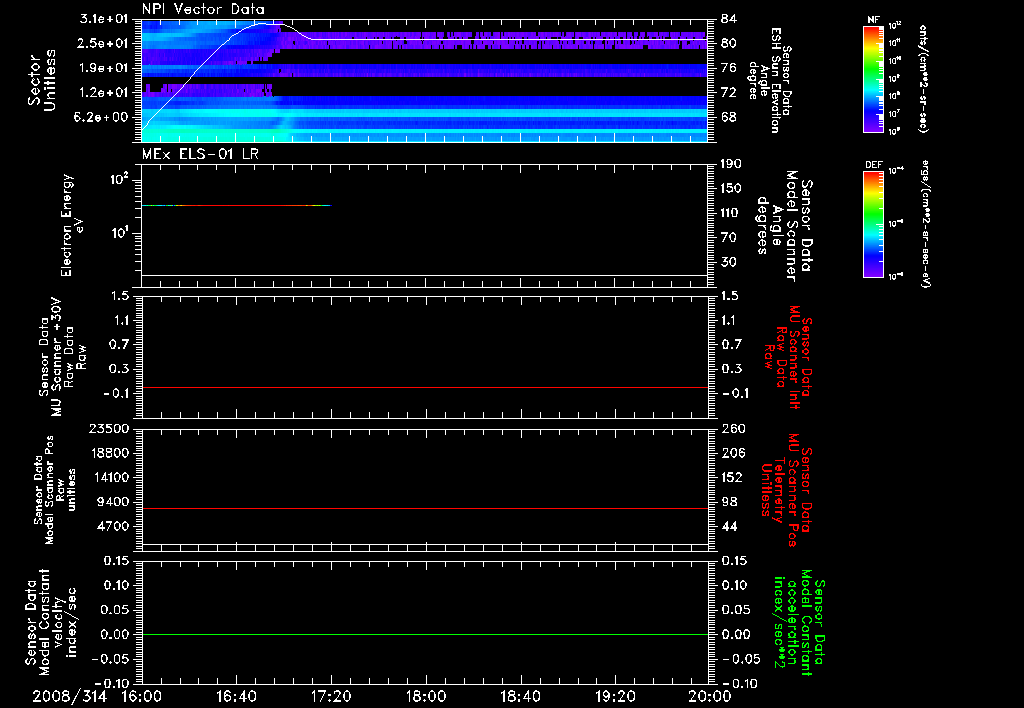Click the 2.5e+01 sector tick label
Image resolution: width=1024 pixels, height=708 pixels.
(x=103, y=43)
